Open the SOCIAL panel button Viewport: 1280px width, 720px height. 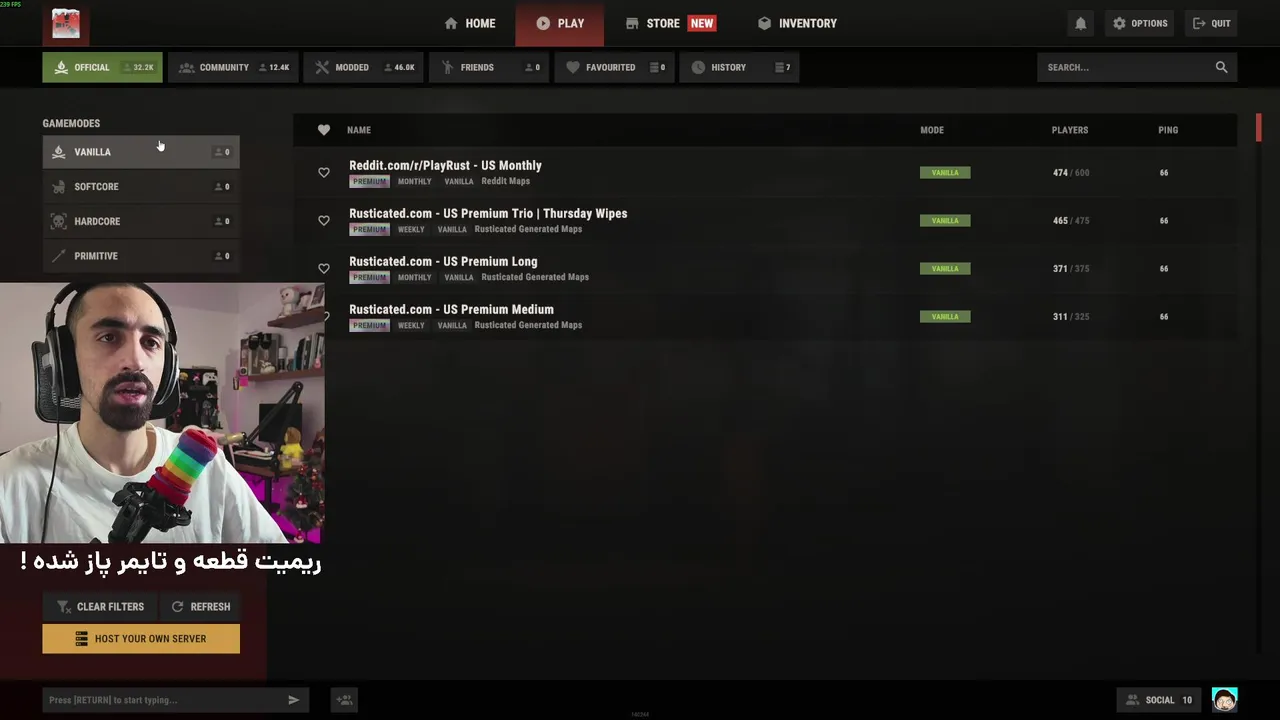[x=1159, y=700]
